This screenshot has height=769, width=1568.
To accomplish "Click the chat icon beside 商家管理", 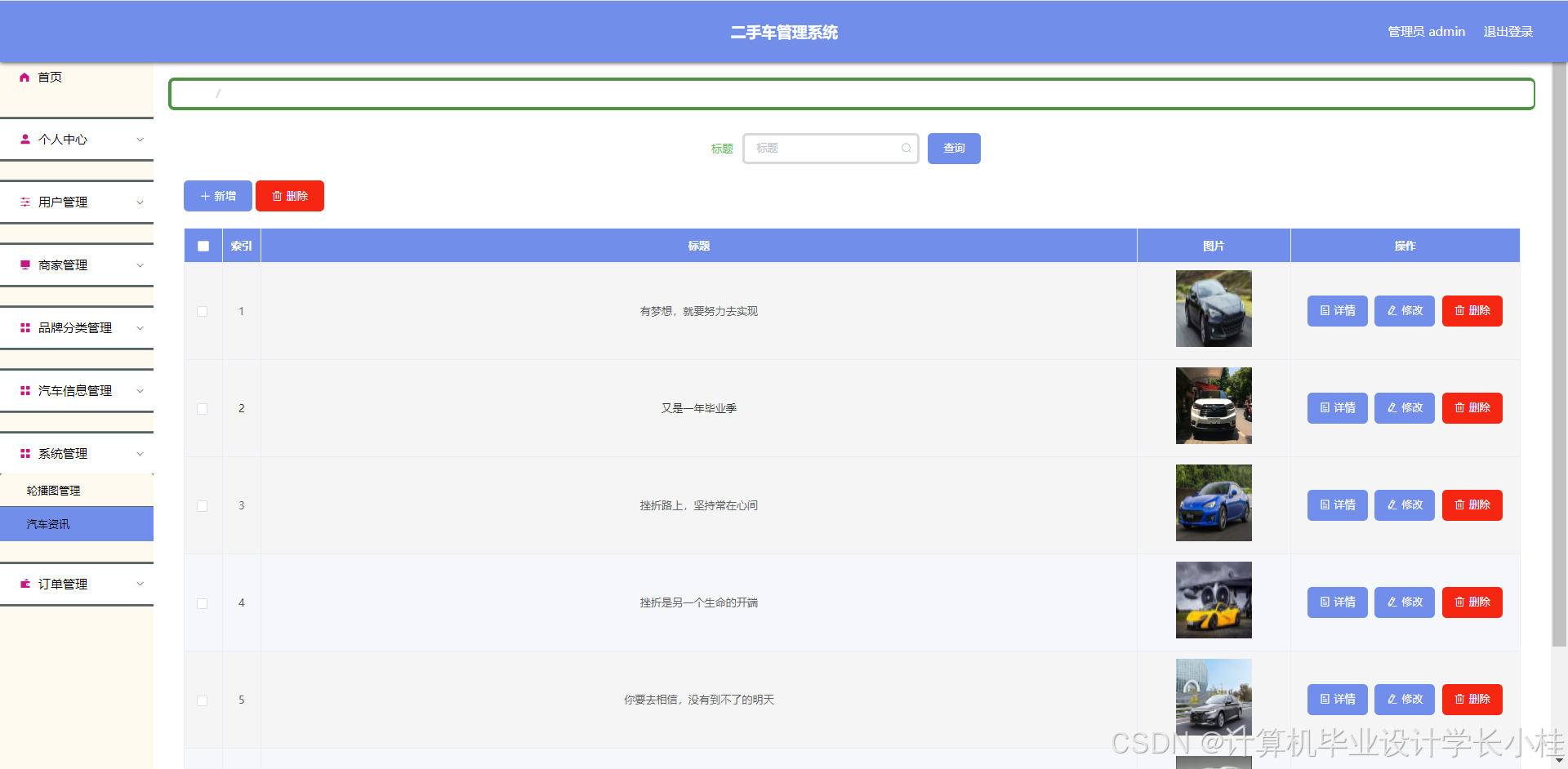I will pos(24,264).
